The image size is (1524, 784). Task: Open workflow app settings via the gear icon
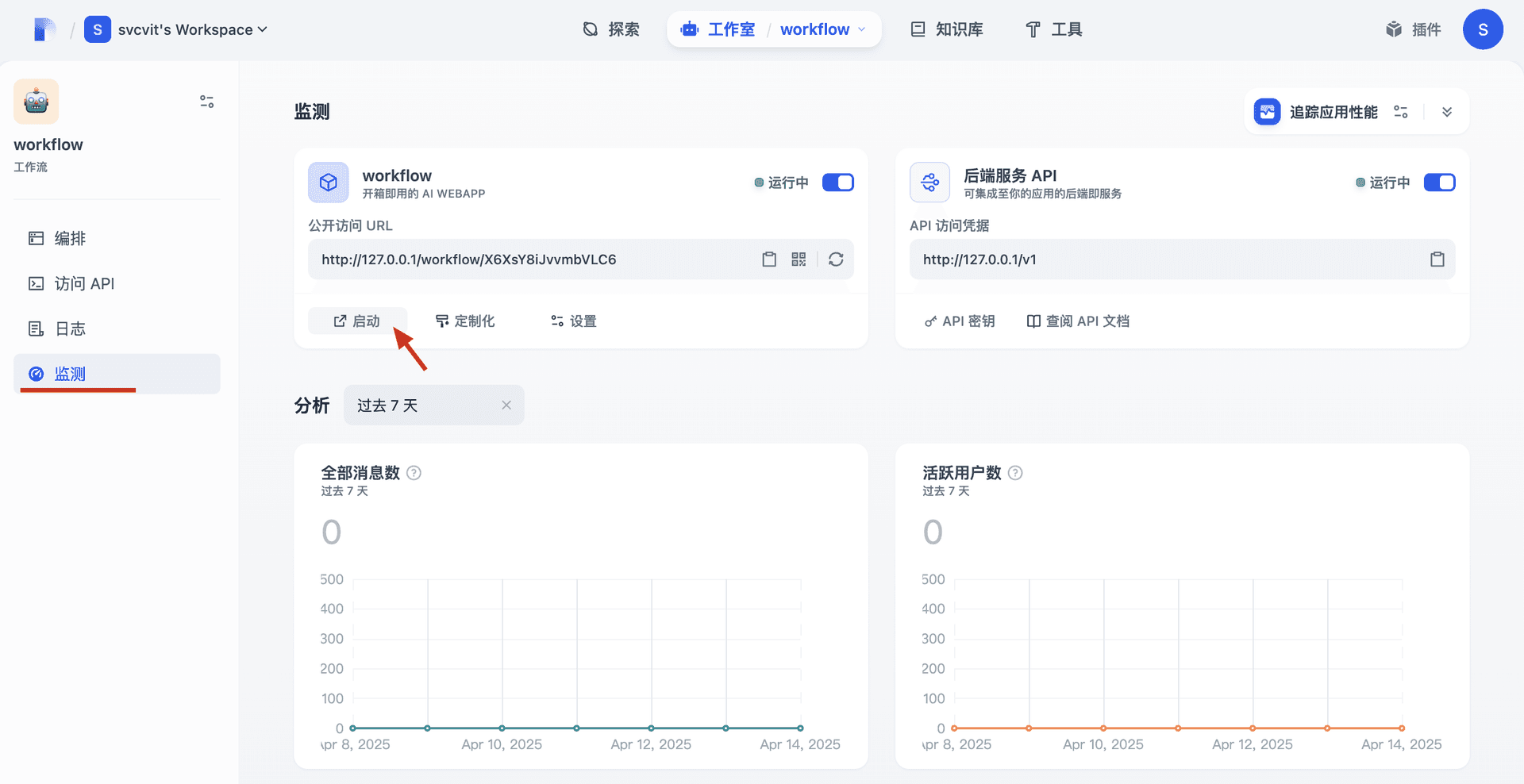572,321
